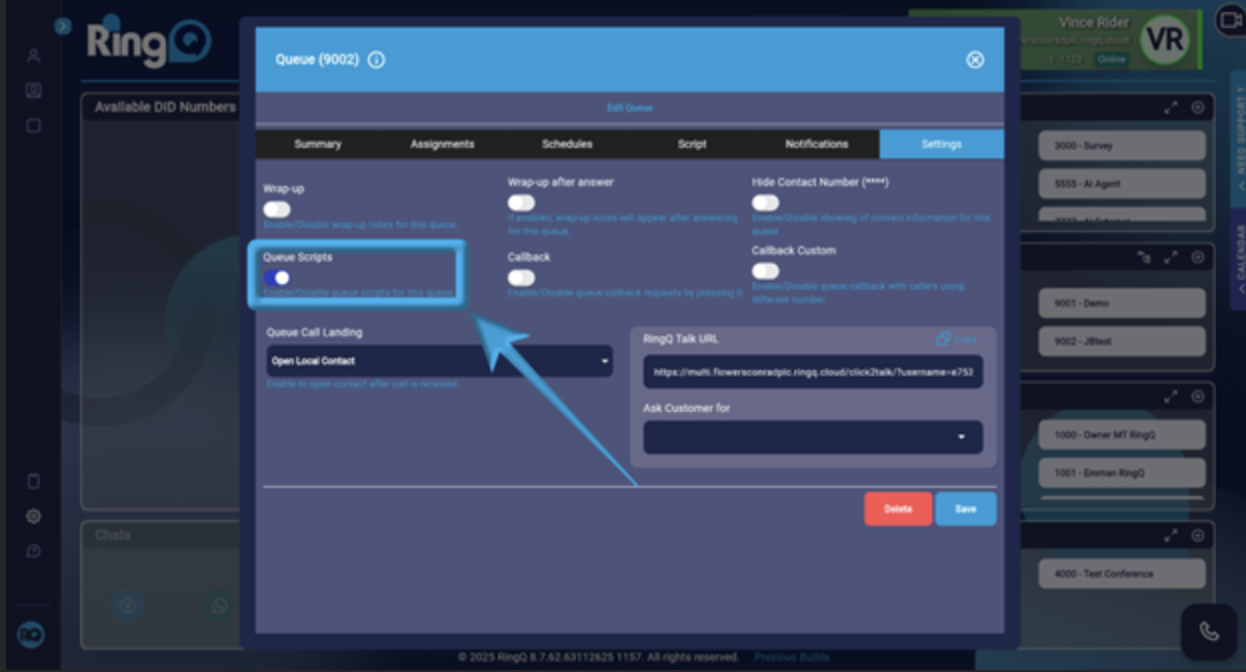
Task: Turn on the Callback toggle
Action: point(520,278)
